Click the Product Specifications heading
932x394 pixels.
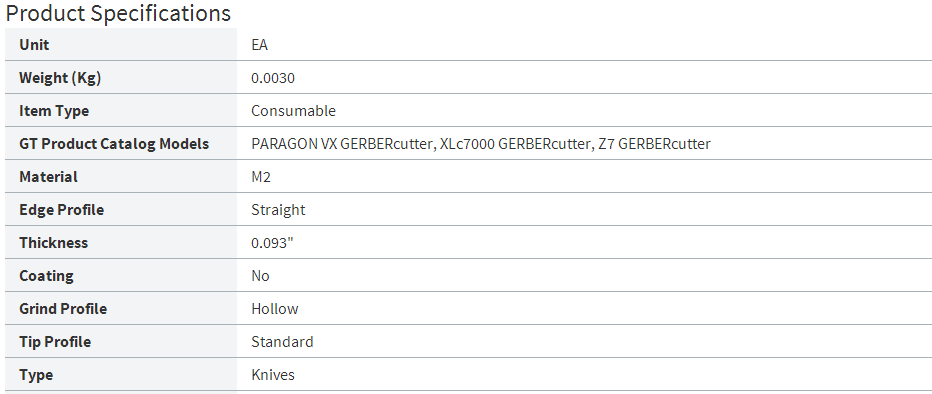click(118, 13)
